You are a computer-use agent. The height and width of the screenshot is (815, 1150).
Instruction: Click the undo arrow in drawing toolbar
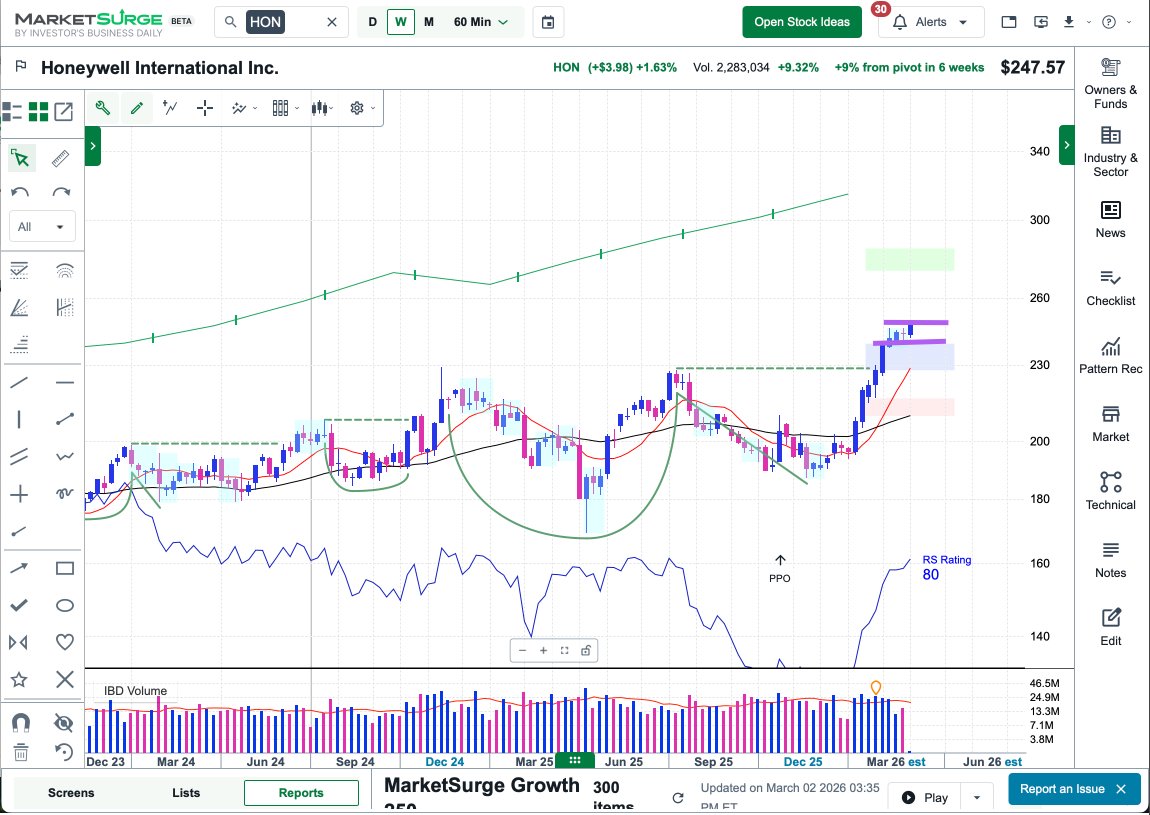pos(21,192)
